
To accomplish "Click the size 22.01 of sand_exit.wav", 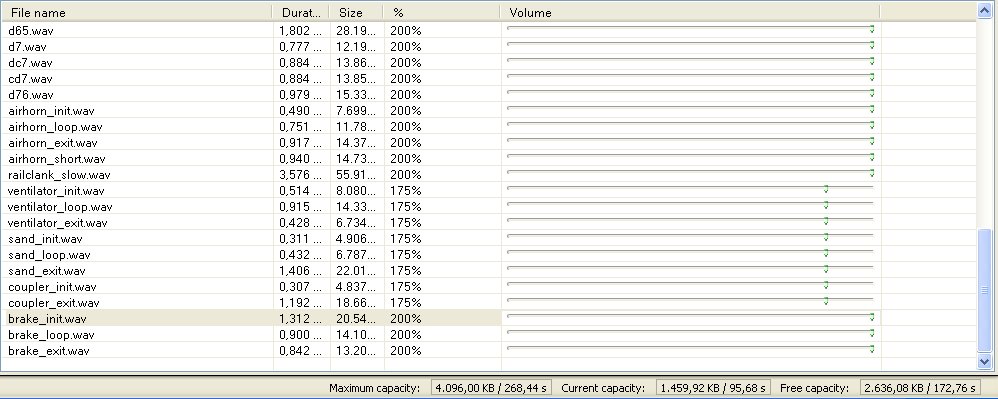I will [x=356, y=270].
